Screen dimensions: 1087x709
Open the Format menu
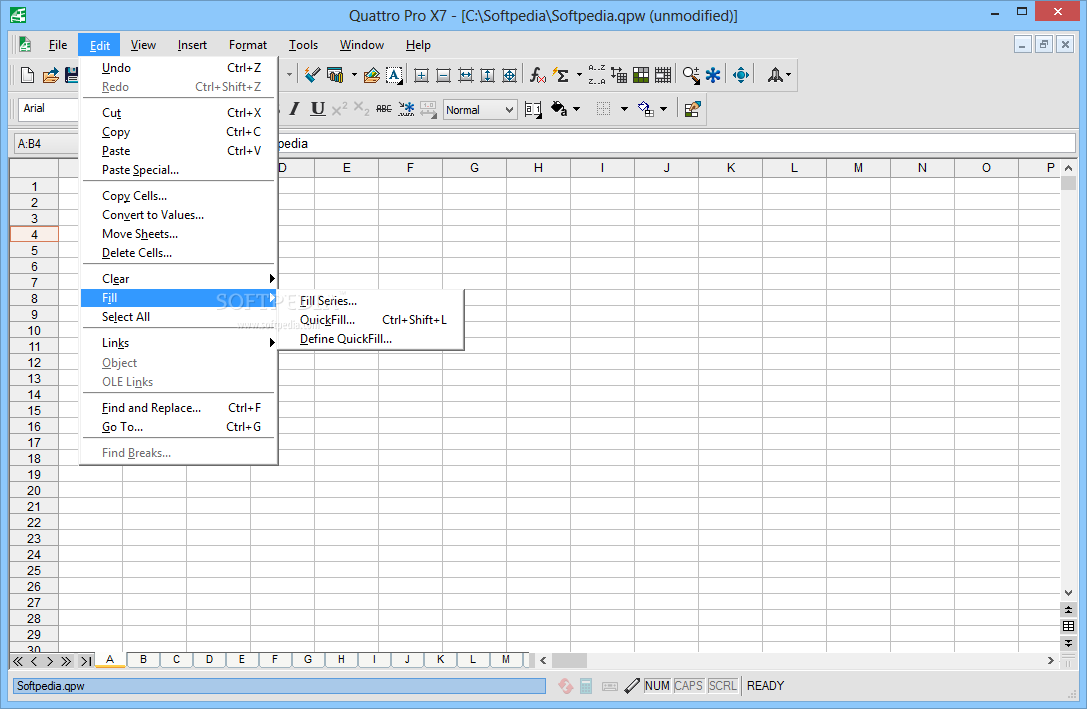click(x=247, y=45)
